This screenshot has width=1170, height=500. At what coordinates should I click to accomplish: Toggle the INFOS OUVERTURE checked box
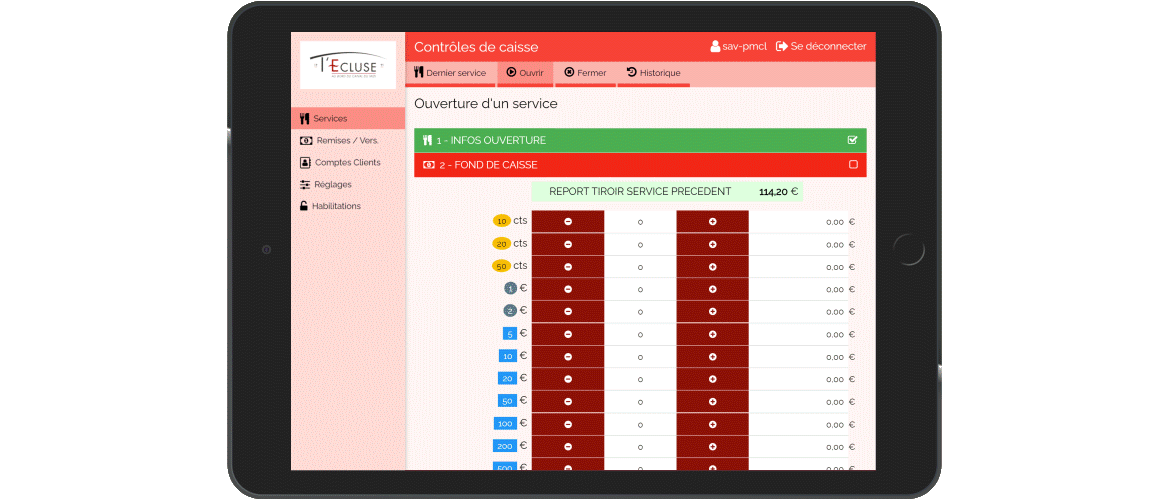point(853,140)
